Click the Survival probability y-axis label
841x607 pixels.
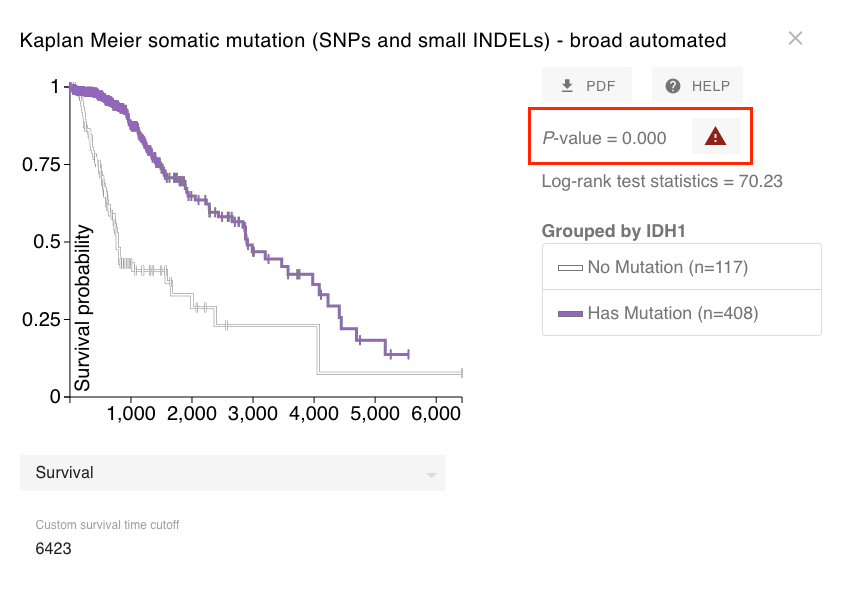(x=84, y=307)
